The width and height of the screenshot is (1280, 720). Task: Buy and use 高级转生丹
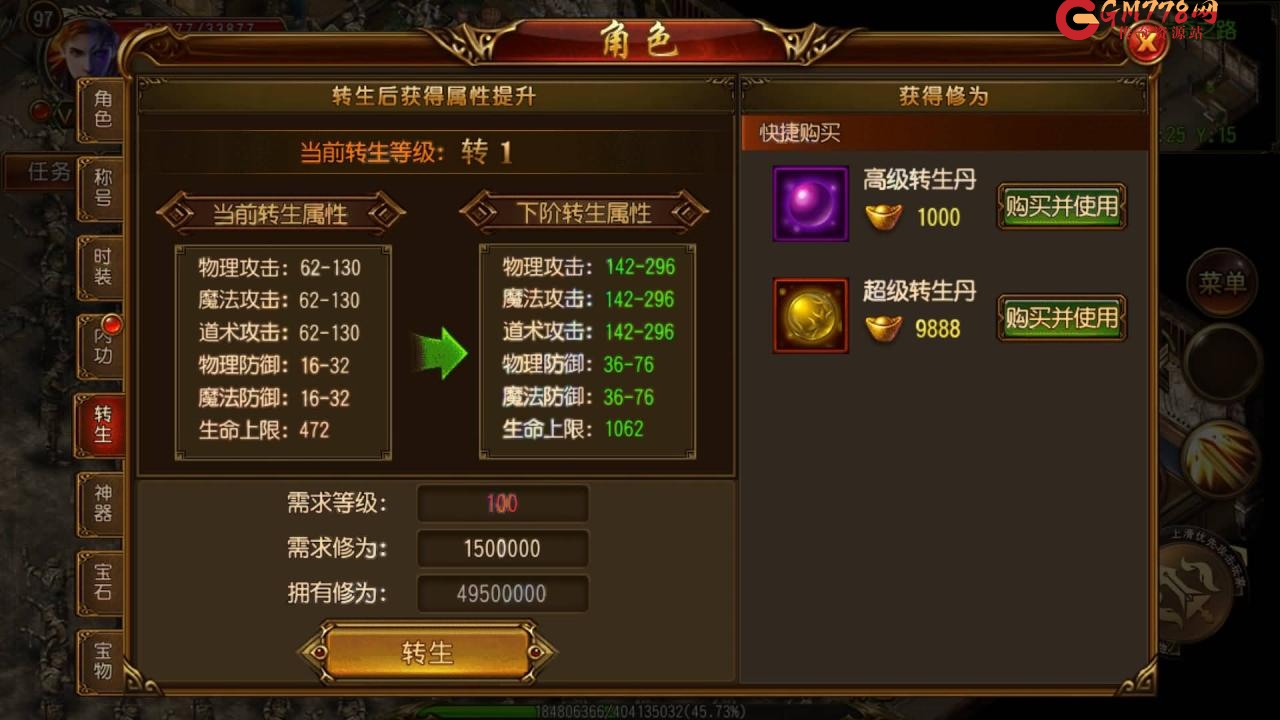tap(1062, 207)
